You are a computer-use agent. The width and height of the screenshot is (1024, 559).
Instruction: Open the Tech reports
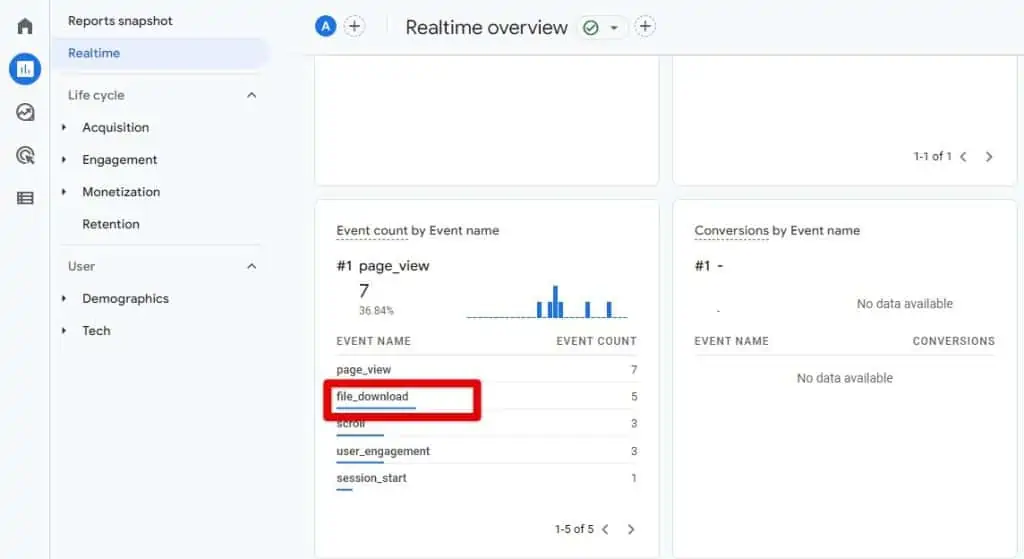(96, 330)
